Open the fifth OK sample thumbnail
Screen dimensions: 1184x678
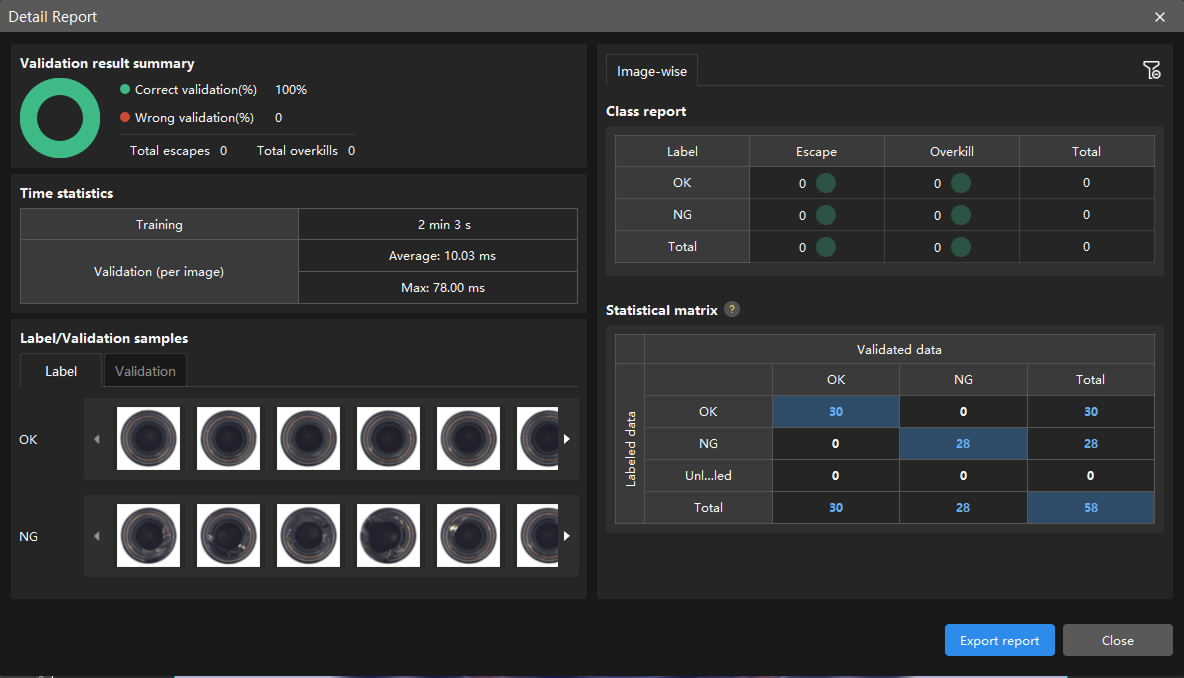pyautogui.click(x=469, y=439)
